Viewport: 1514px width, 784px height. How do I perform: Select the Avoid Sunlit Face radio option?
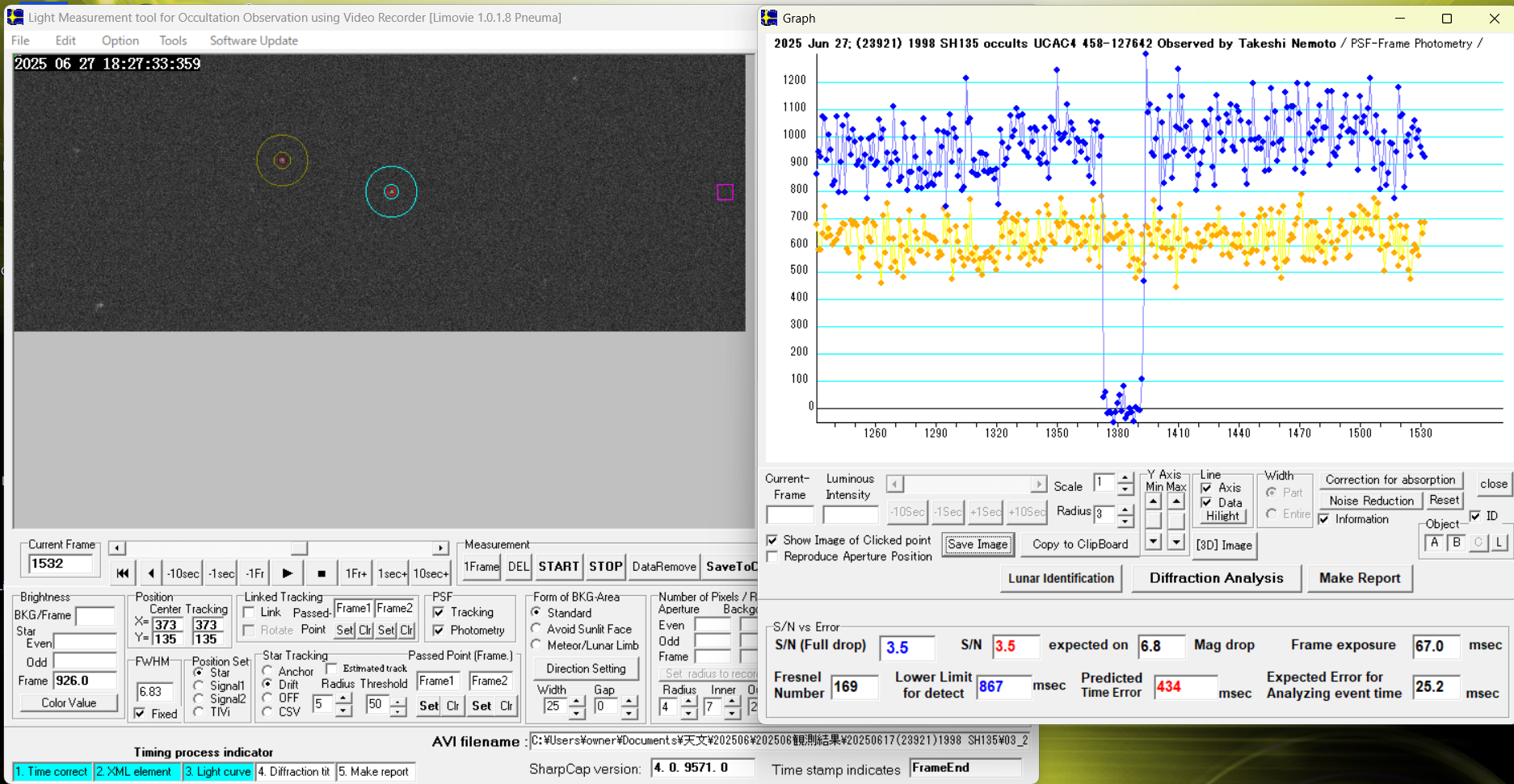pos(536,629)
